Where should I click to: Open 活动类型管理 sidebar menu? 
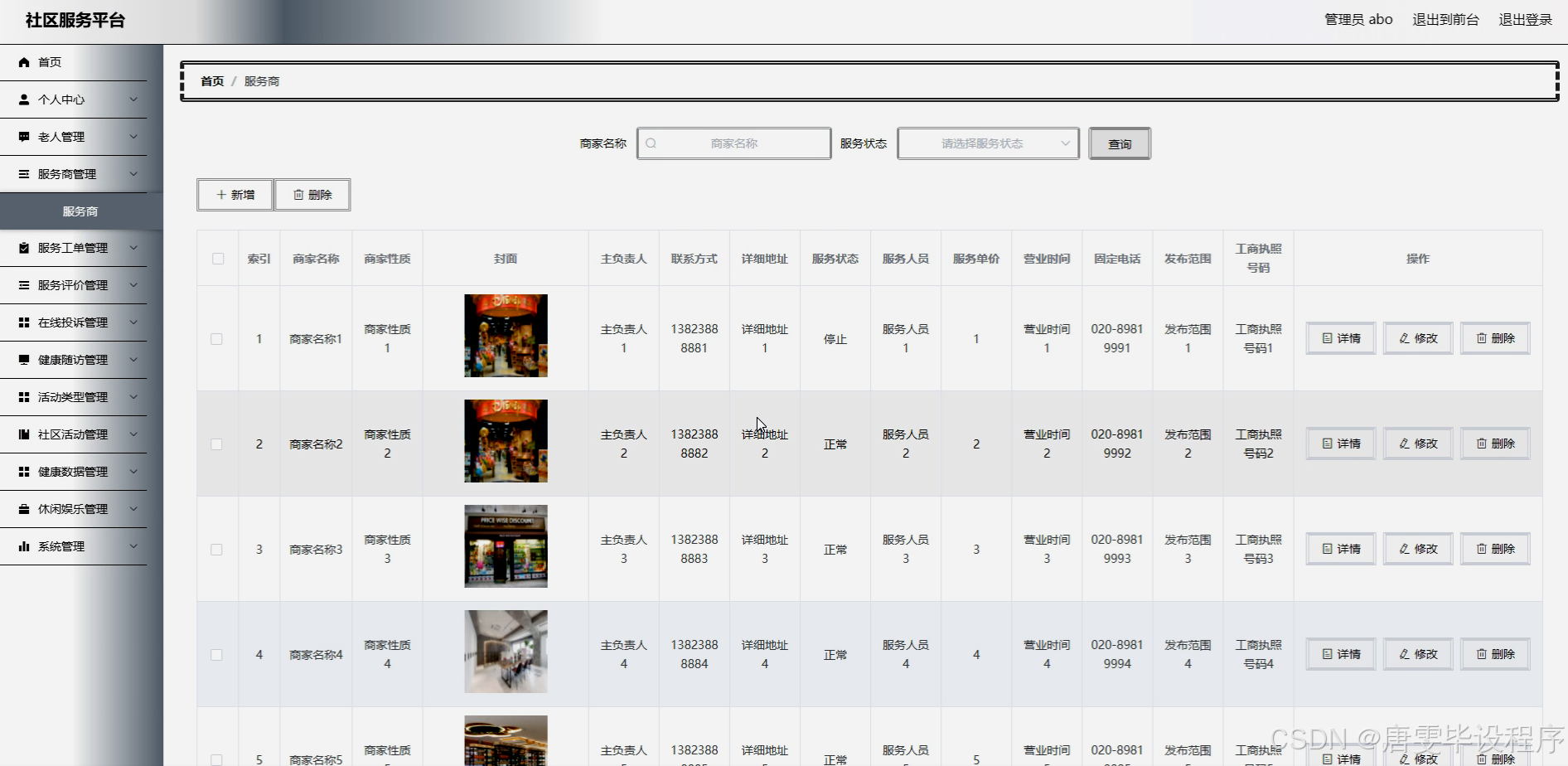(74, 397)
